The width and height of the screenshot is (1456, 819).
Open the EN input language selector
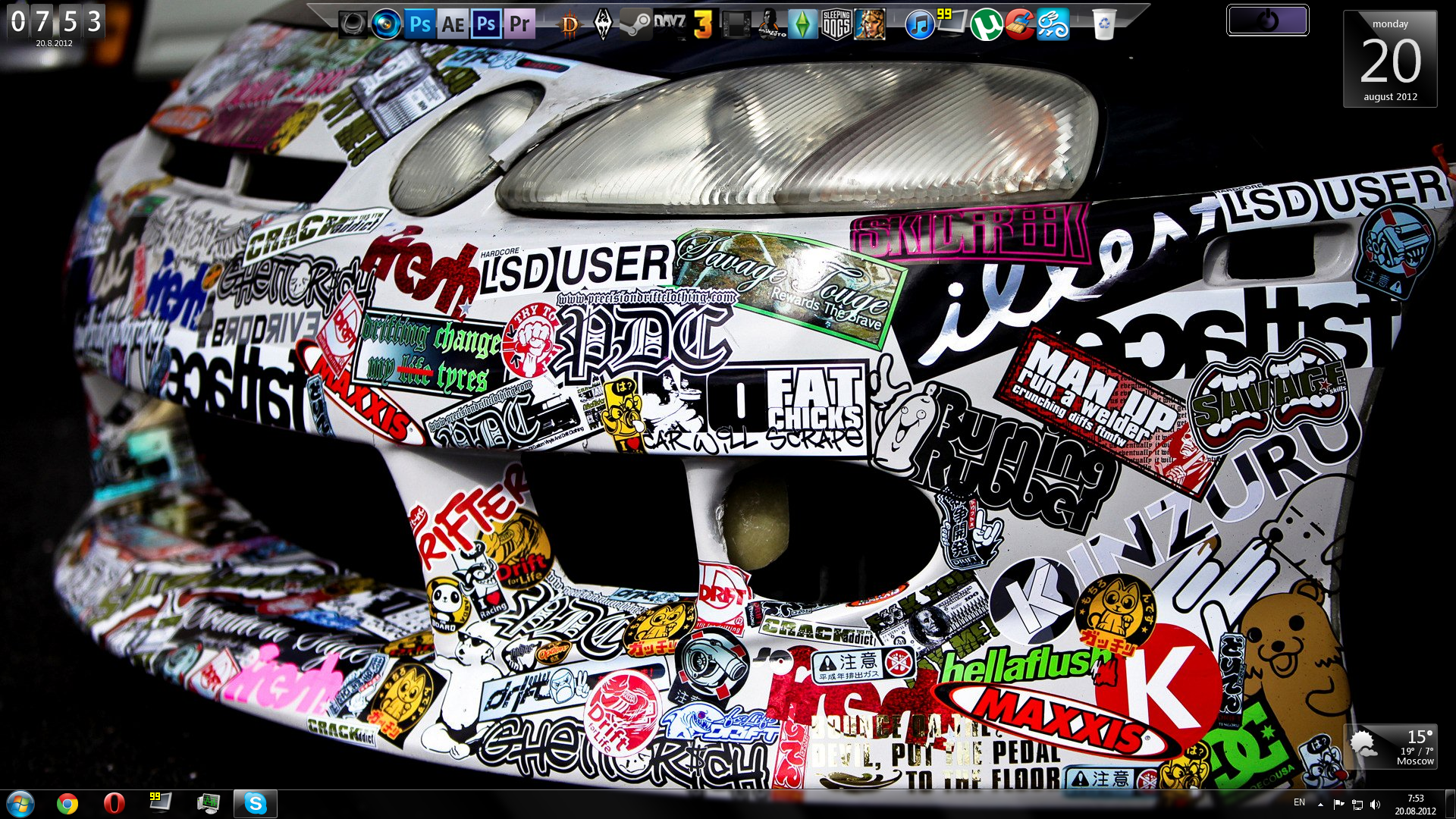coord(1299,803)
